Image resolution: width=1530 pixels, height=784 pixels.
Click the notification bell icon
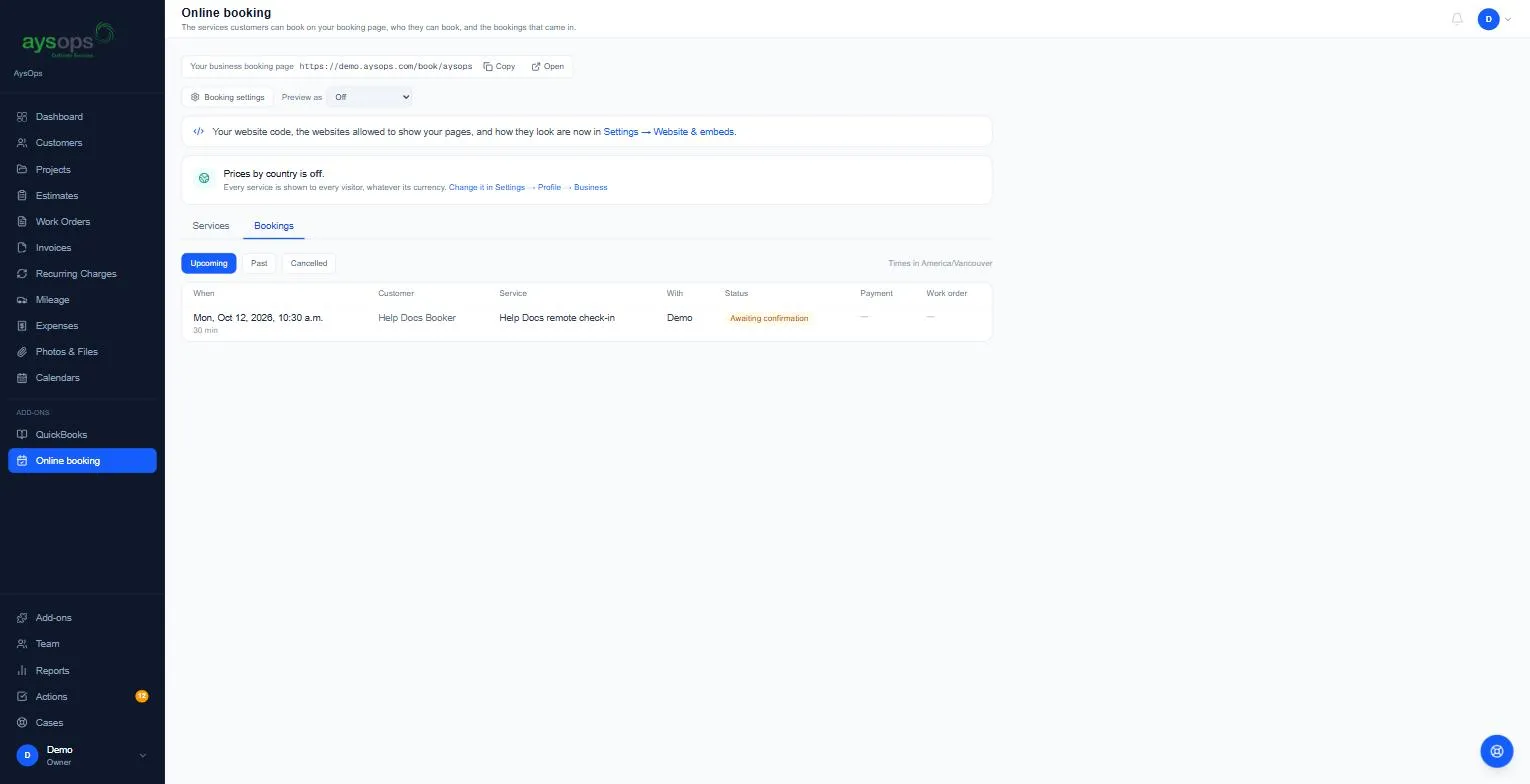(1457, 19)
